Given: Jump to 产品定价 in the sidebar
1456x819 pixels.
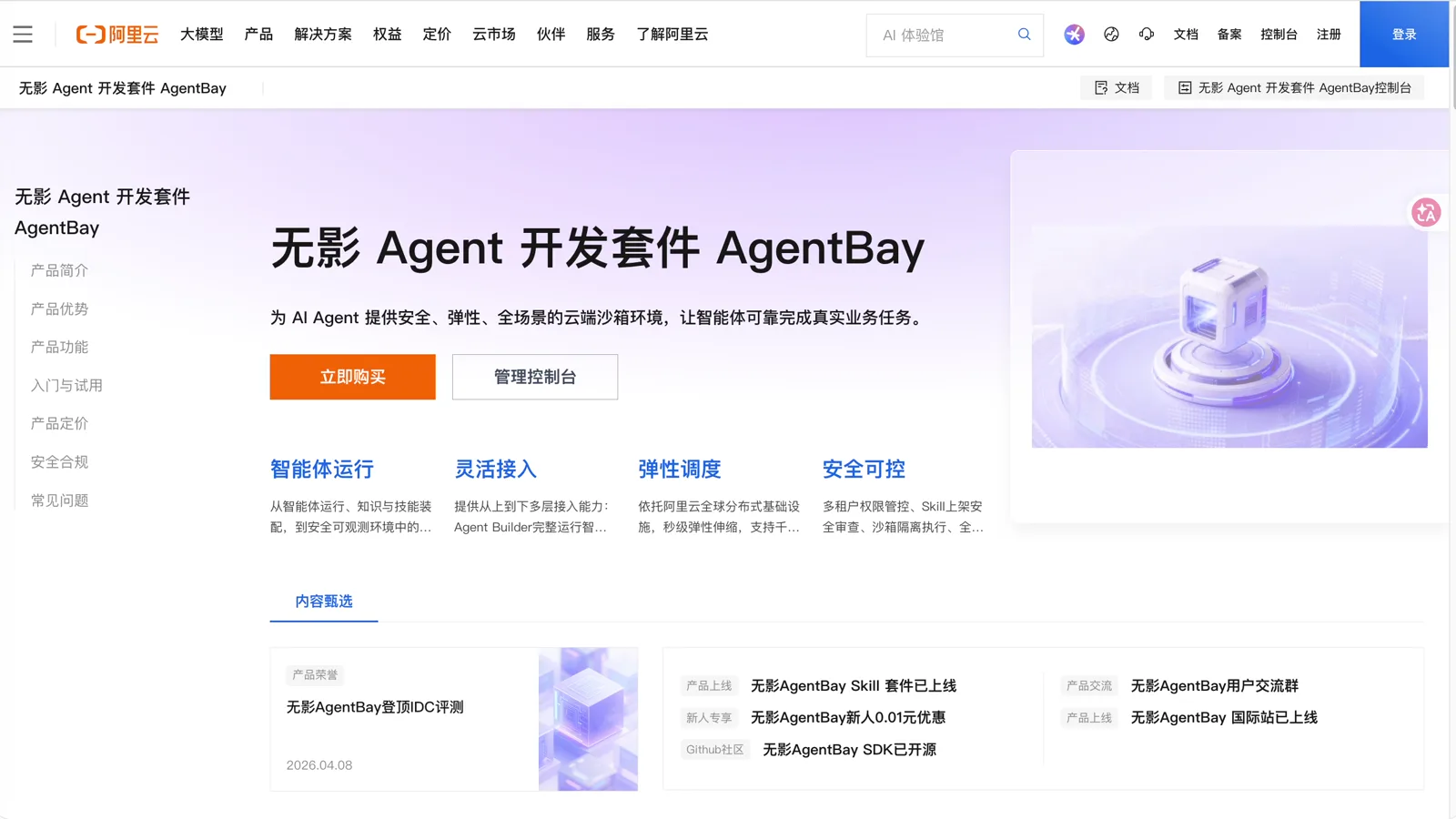Looking at the screenshot, I should click(59, 423).
